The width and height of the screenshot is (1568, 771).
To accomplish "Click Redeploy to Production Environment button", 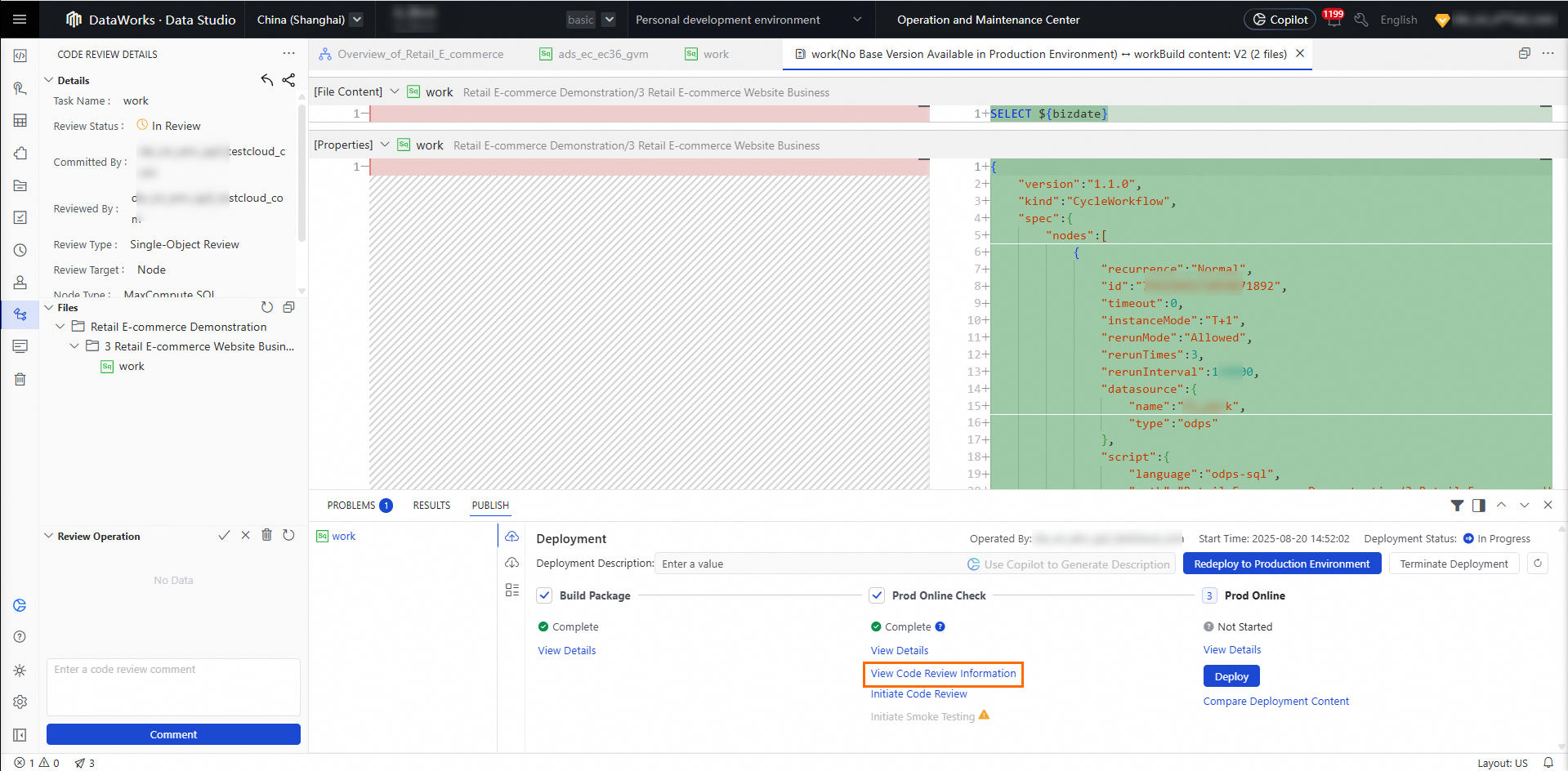I will (1281, 564).
